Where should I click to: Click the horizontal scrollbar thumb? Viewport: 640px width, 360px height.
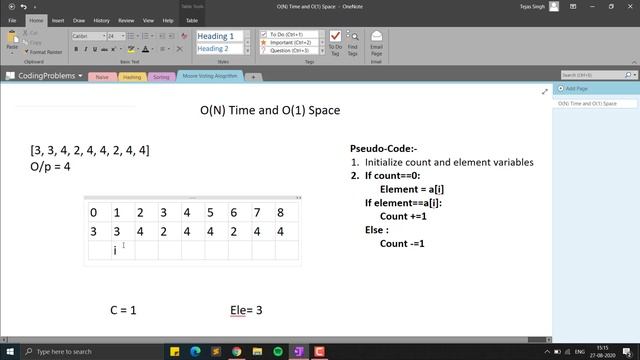pos(537,340)
